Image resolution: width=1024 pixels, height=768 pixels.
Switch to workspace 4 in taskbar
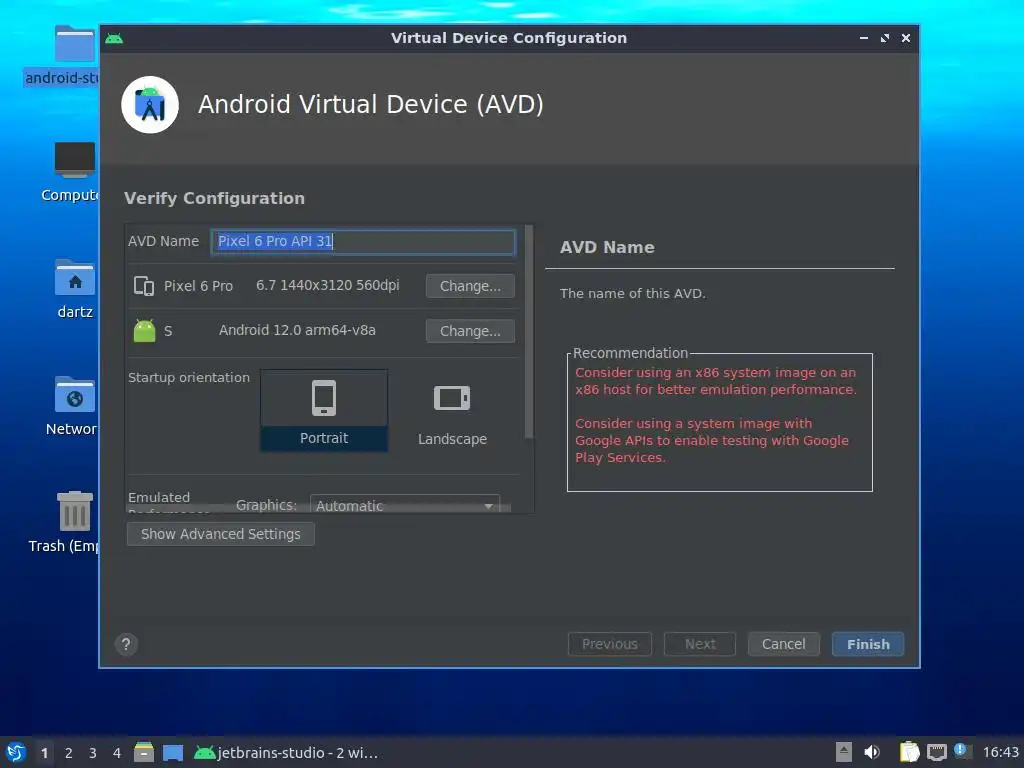(x=117, y=753)
